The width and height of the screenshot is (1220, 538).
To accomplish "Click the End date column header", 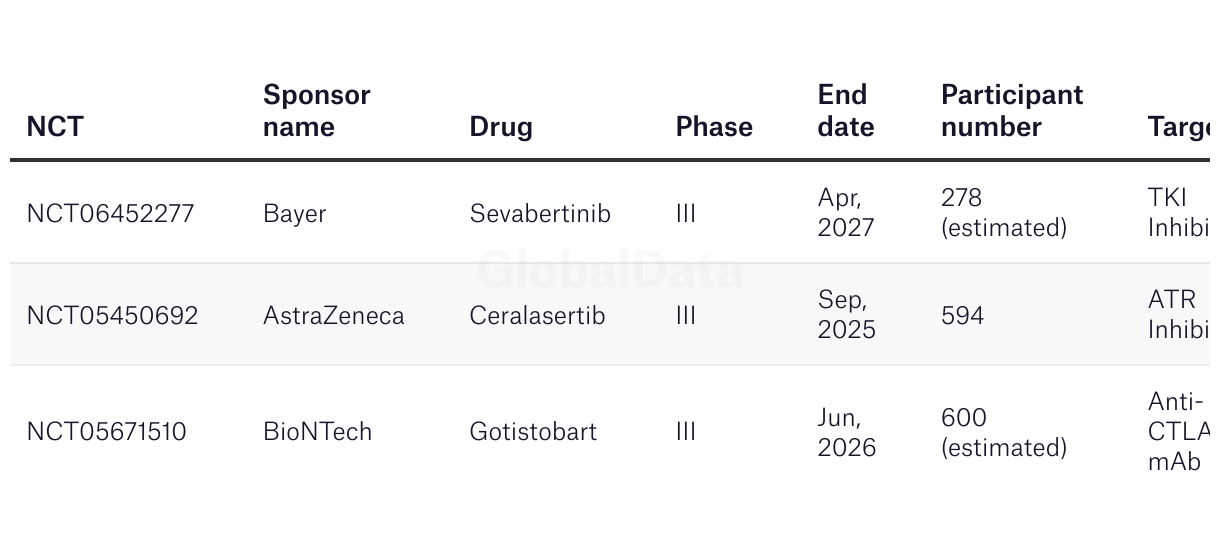I will [845, 111].
